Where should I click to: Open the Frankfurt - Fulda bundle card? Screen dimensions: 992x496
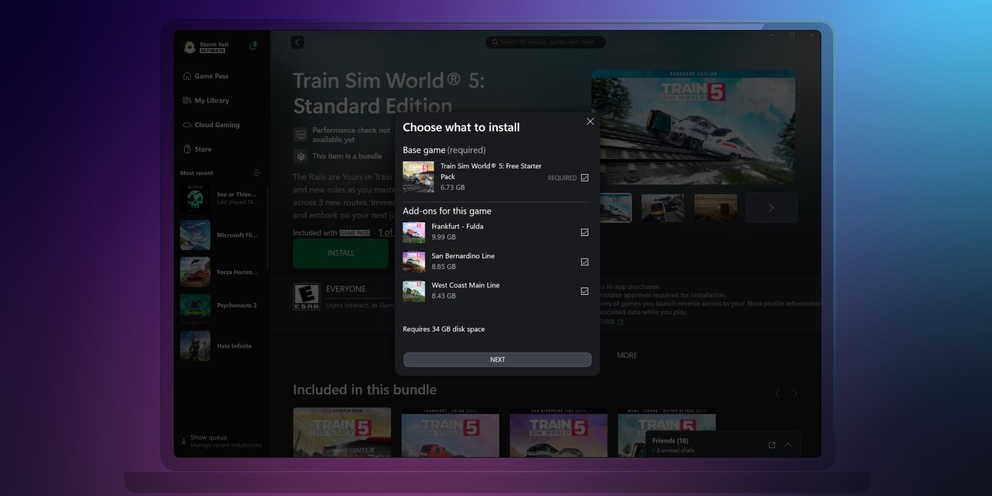point(450,432)
